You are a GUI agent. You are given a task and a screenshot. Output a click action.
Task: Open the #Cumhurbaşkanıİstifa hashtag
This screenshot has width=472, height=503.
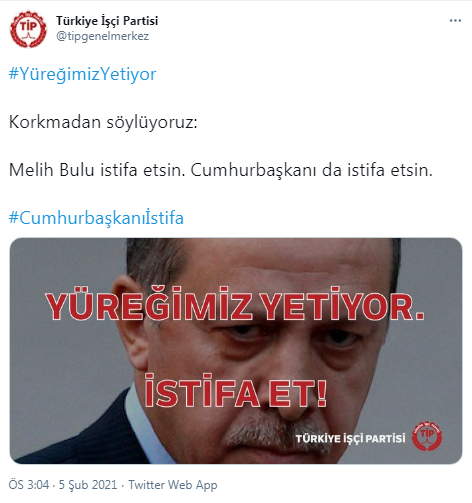[x=96, y=218]
